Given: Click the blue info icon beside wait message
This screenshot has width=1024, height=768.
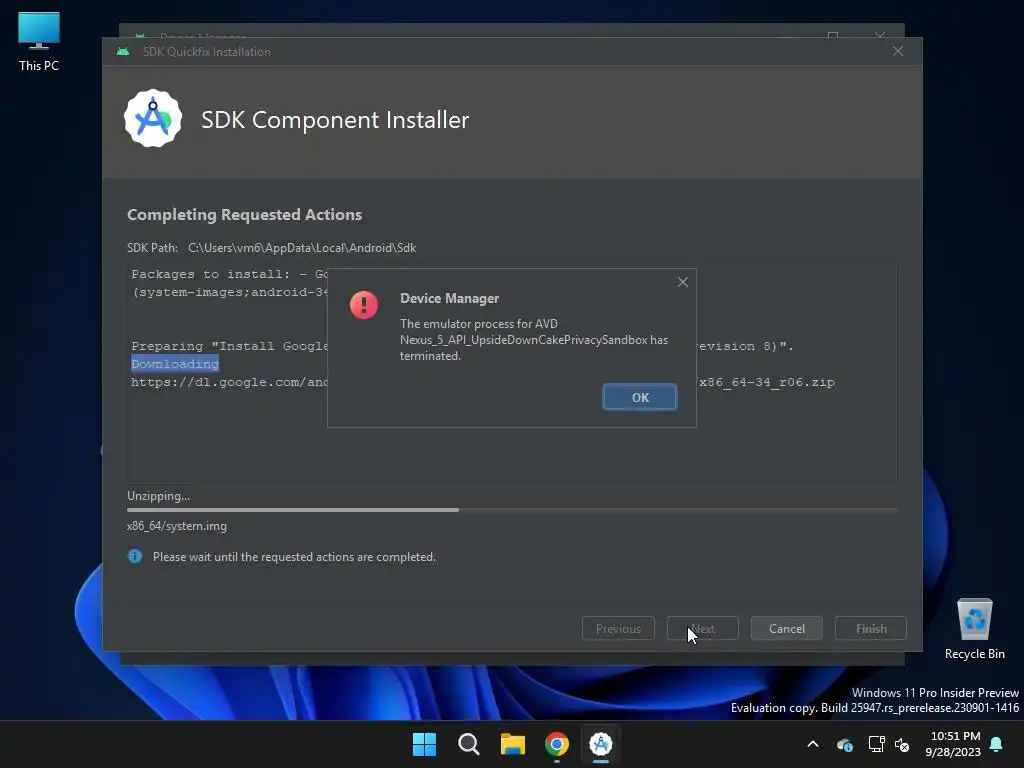Looking at the screenshot, I should coord(135,556).
